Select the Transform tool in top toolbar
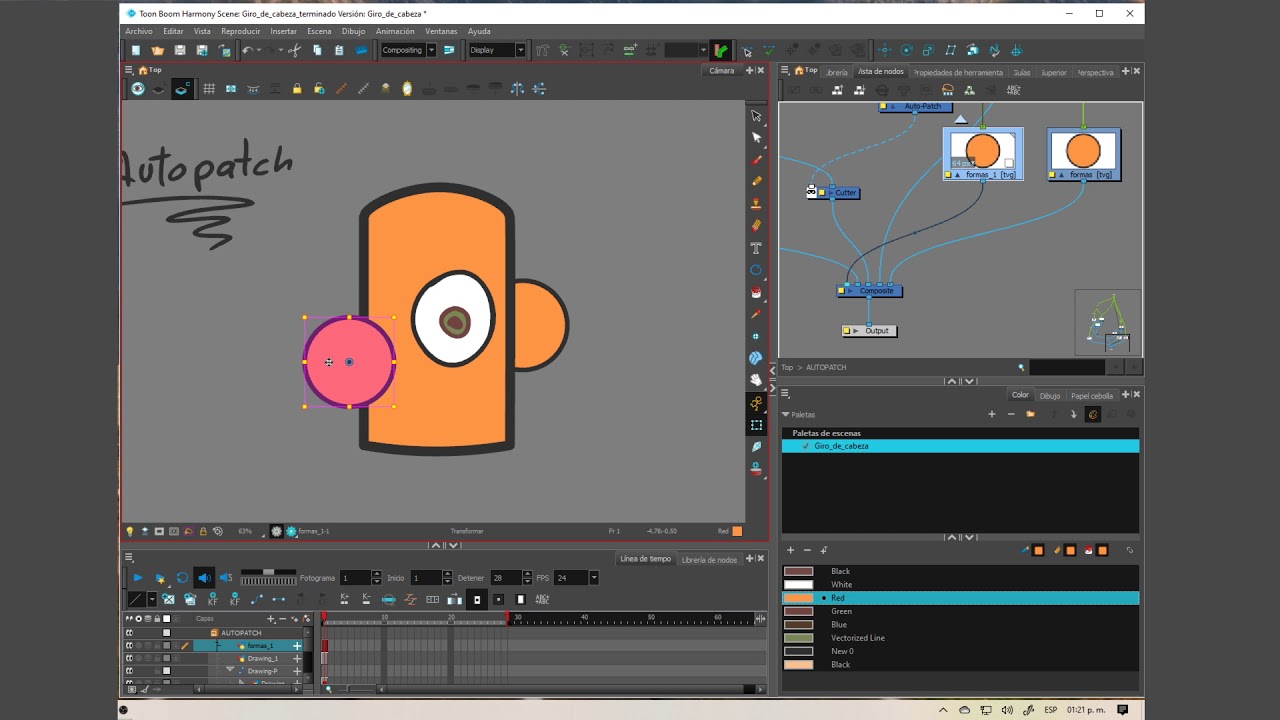1280x720 pixels. (x=883, y=50)
